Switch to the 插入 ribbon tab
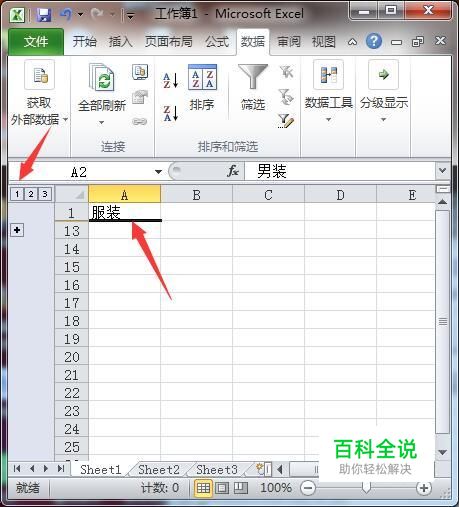Image resolution: width=459 pixels, height=507 pixels. (120, 42)
